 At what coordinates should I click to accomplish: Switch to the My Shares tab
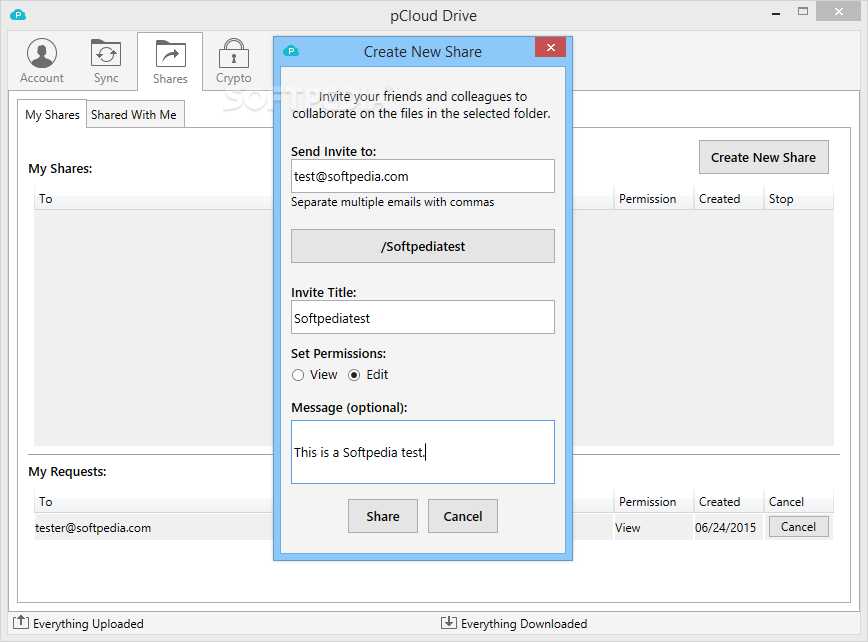[52, 115]
